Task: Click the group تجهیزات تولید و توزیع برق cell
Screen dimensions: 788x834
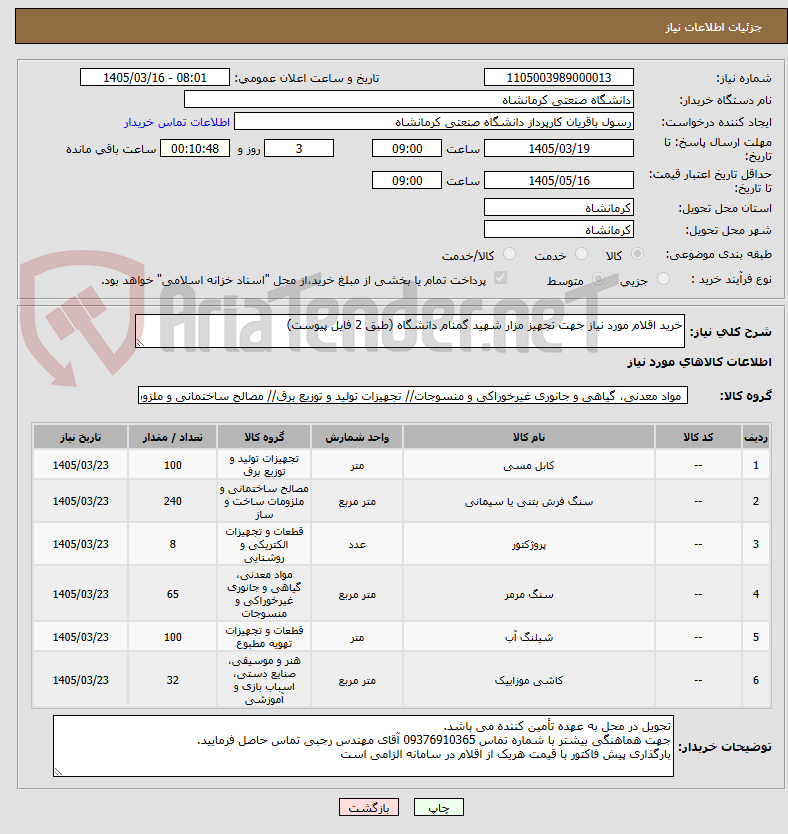Action: 264,465
